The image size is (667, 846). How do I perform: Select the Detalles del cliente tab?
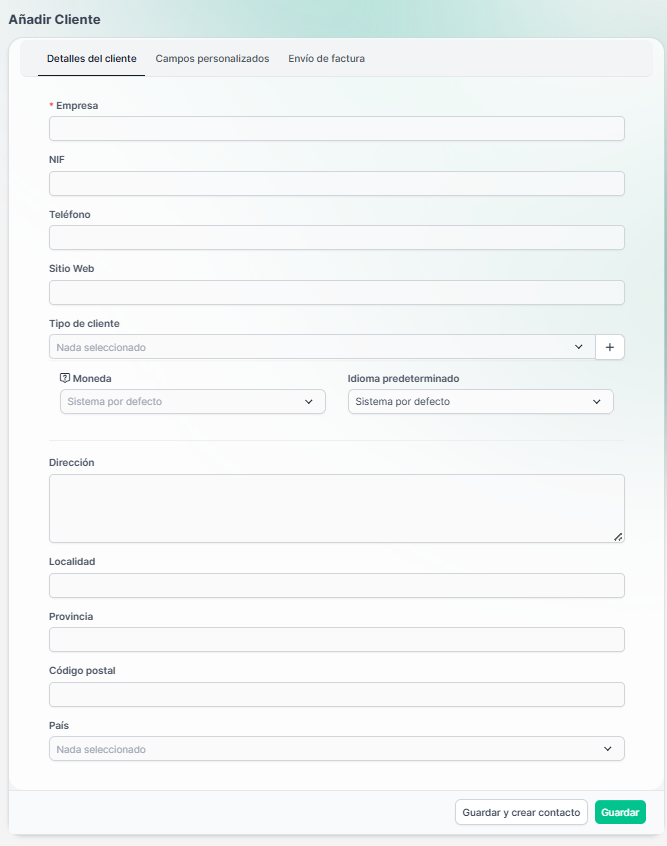point(92,59)
